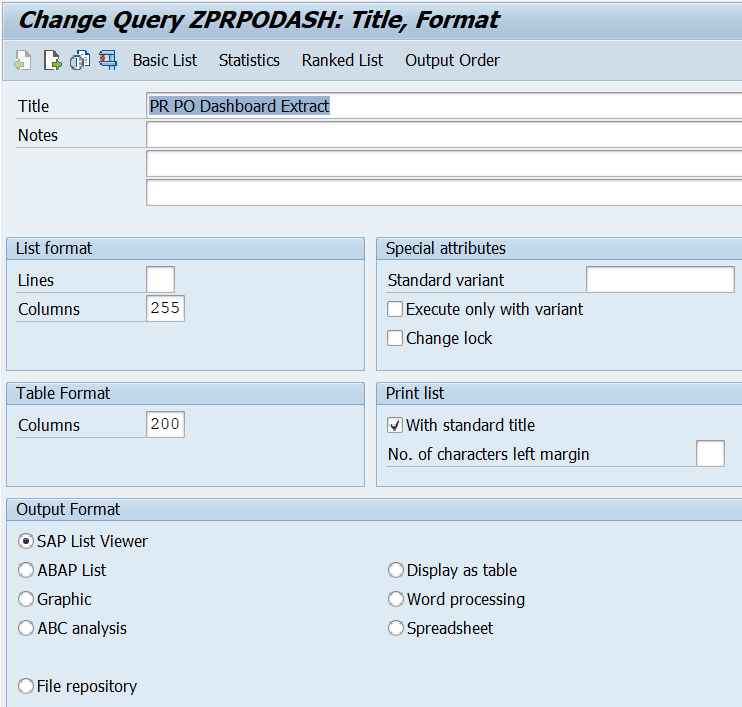The width and height of the screenshot is (742, 707).
Task: Uncheck With standard title
Action: point(395,425)
